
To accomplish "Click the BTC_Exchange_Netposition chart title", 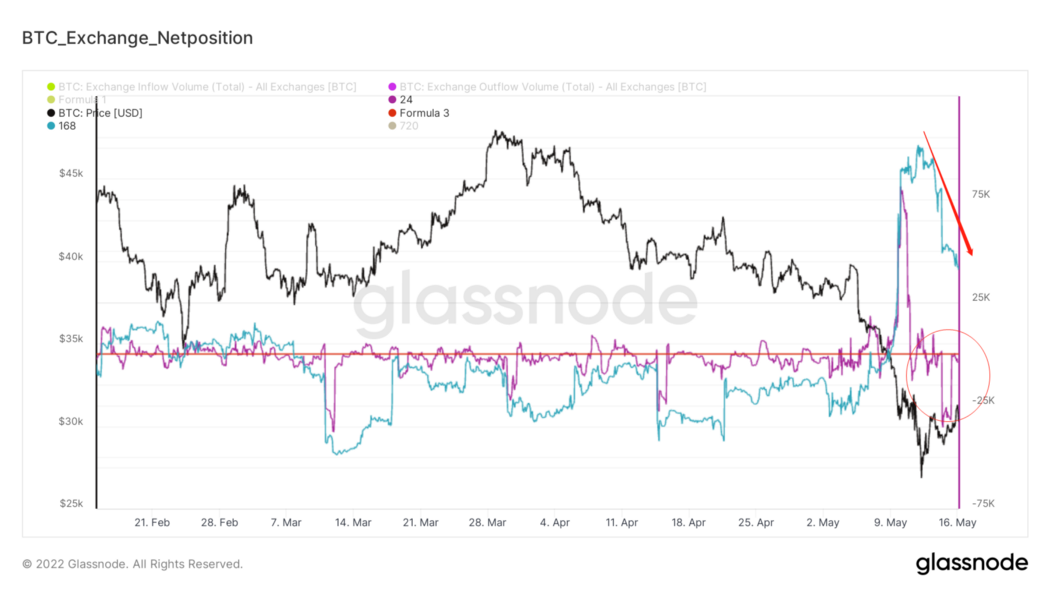I will coord(137,38).
